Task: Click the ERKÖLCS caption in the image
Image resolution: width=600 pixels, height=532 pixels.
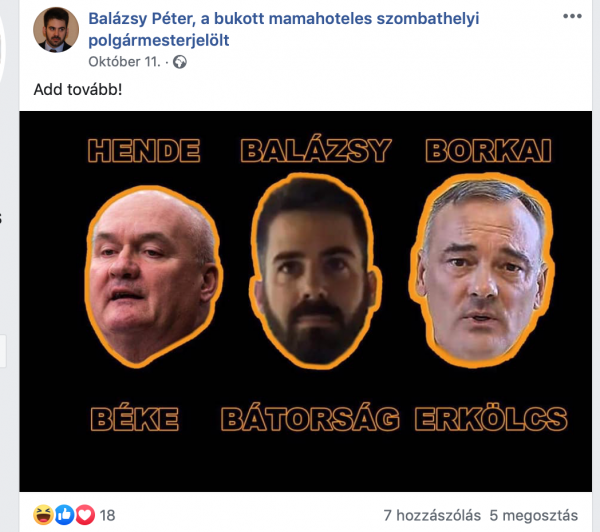Action: tap(491, 418)
